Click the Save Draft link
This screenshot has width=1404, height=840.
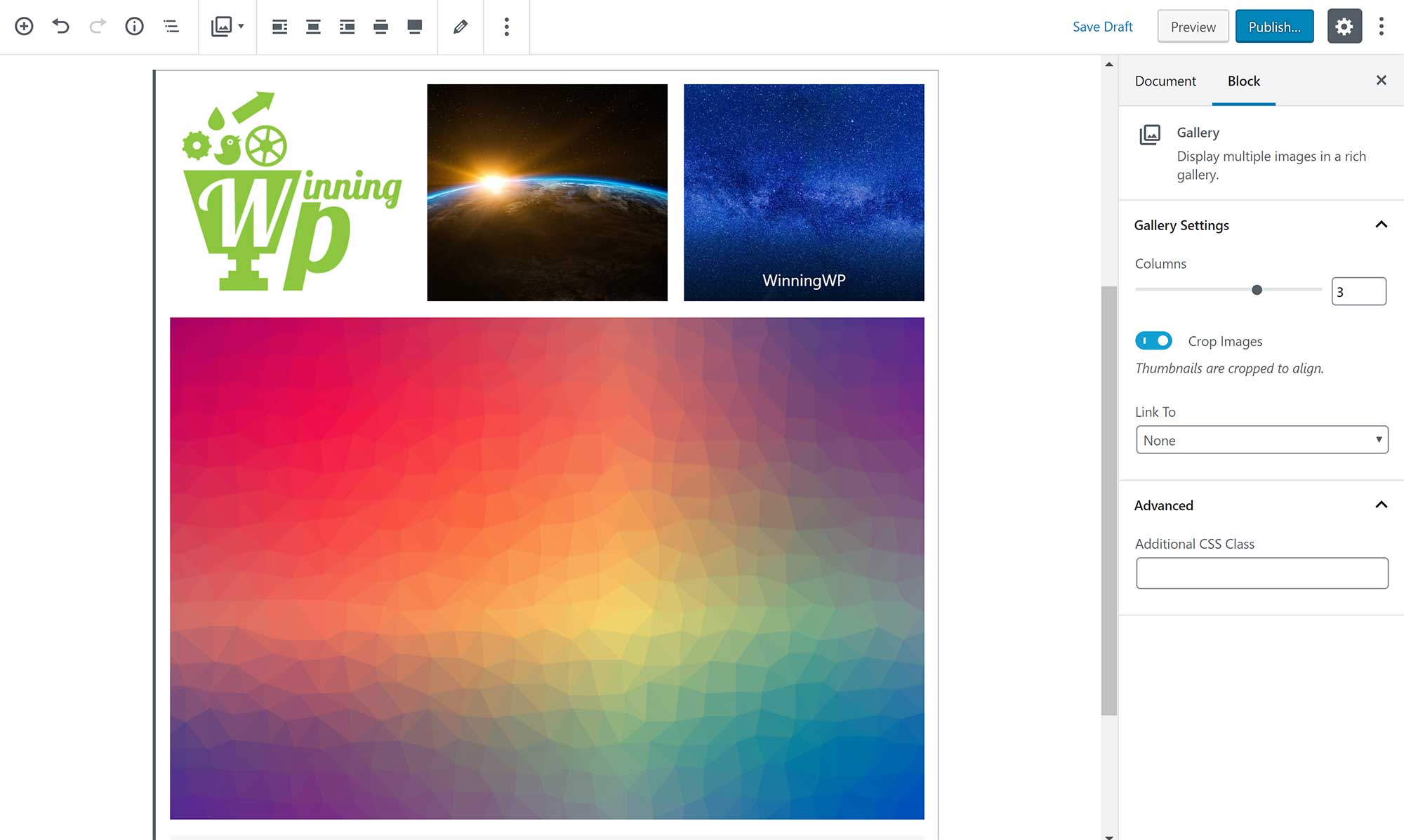[x=1102, y=27]
